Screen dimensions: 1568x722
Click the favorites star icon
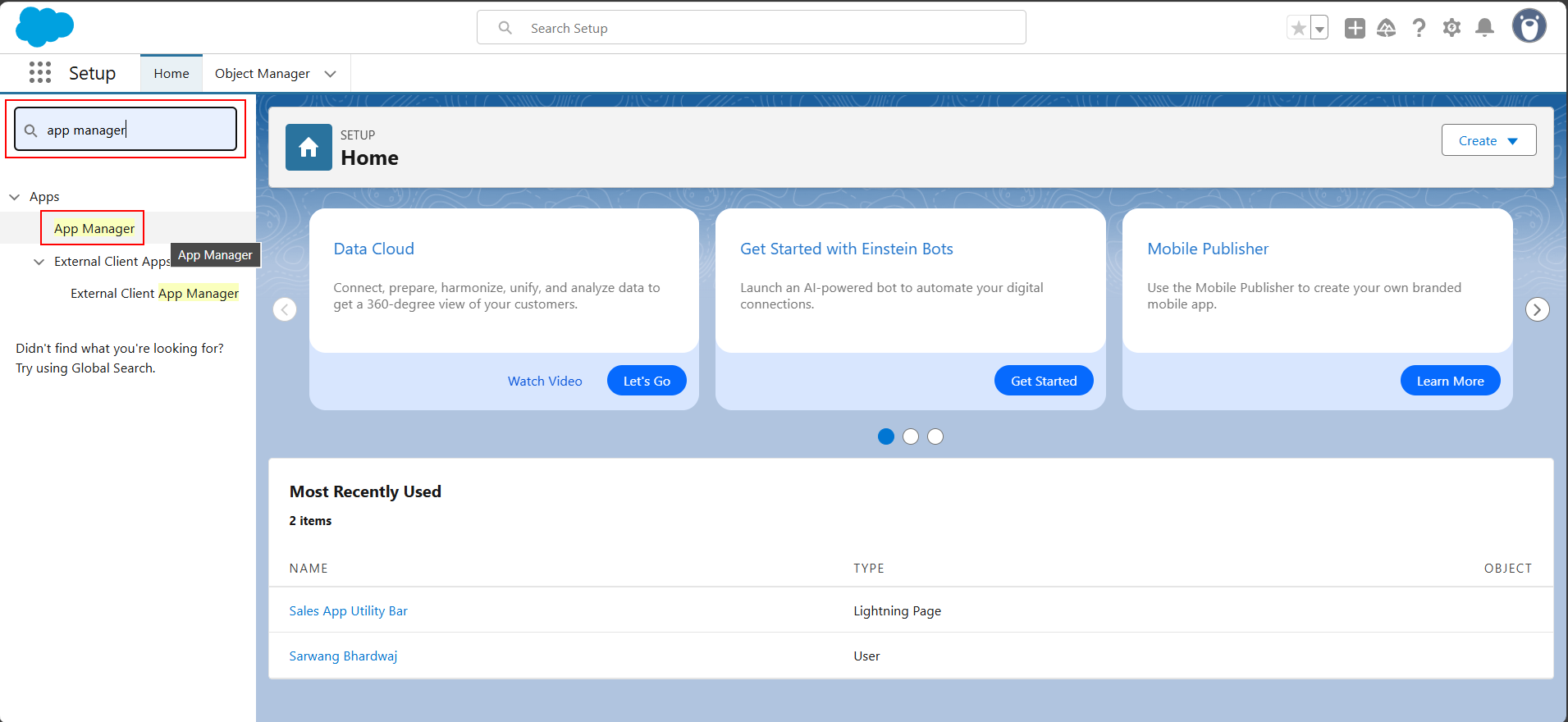pos(1298,29)
